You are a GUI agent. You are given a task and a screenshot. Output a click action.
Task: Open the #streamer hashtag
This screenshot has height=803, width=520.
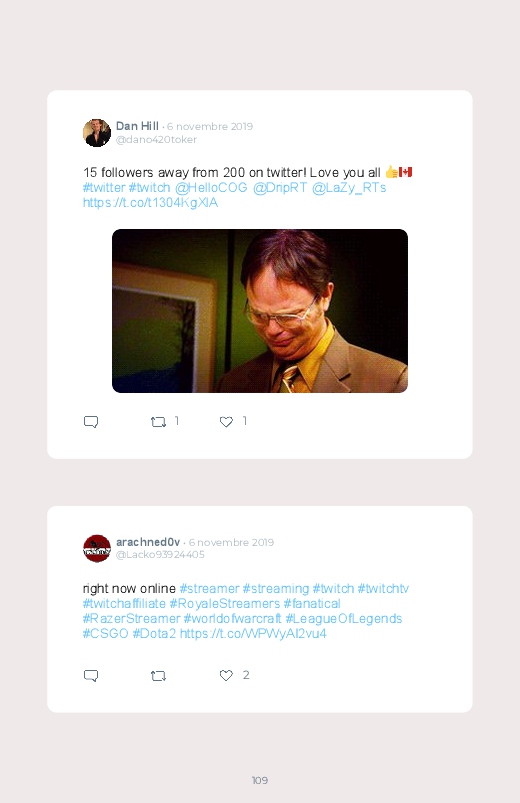(210, 588)
